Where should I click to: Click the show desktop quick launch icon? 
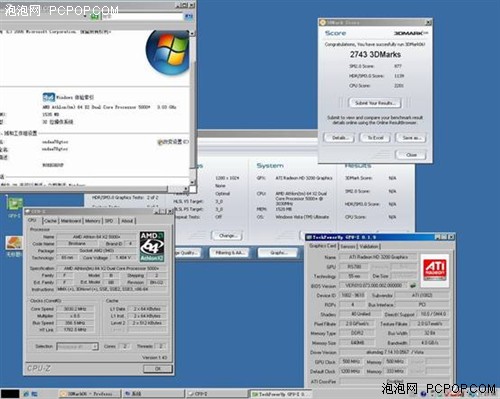[34, 394]
